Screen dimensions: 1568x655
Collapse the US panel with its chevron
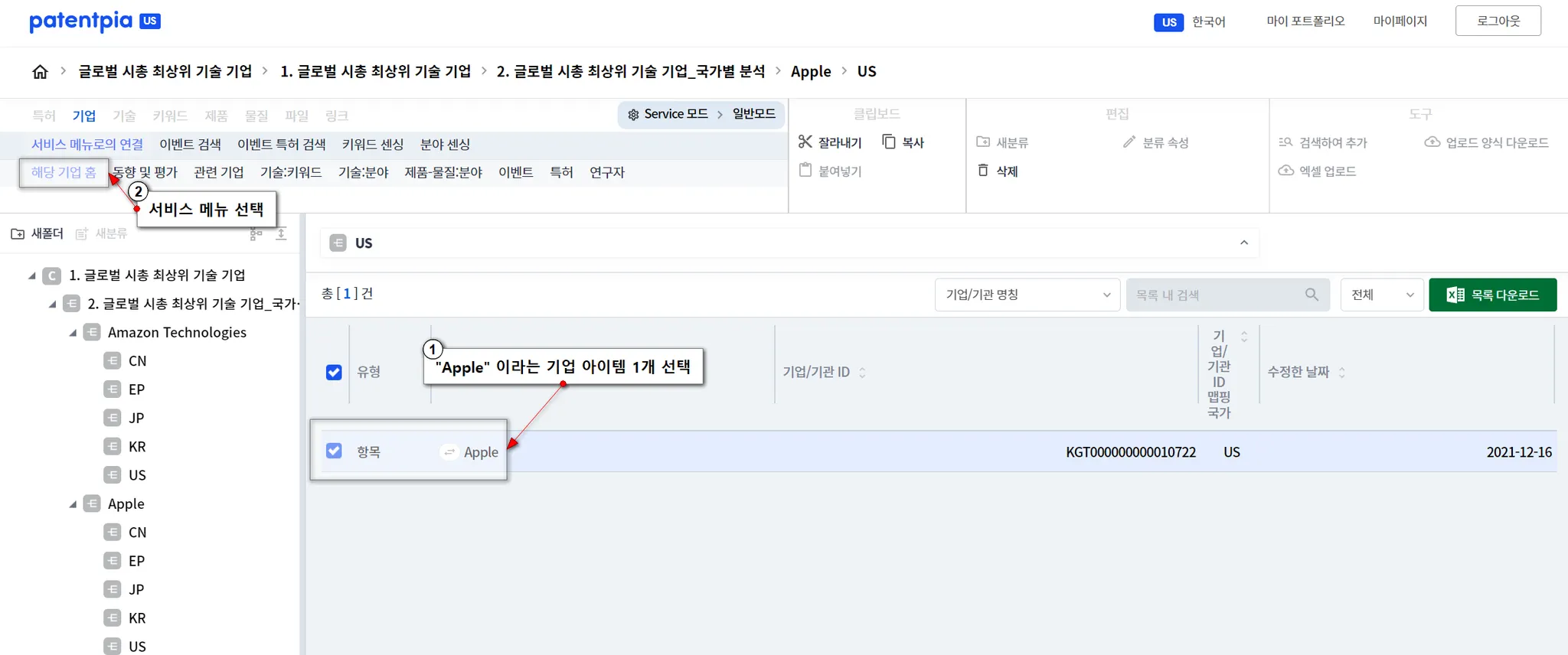tap(1244, 243)
